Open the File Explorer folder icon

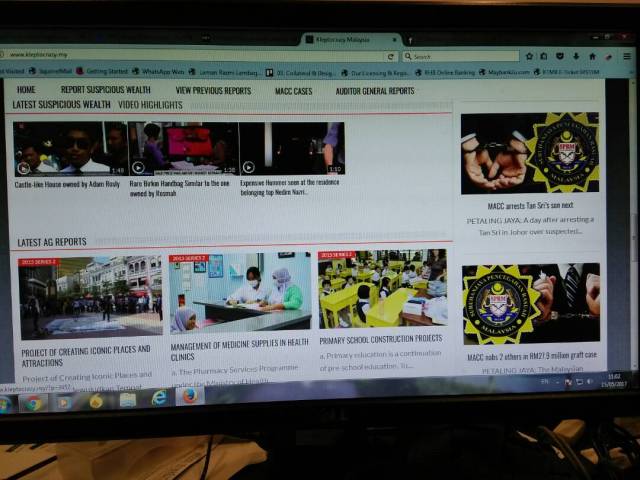click(x=128, y=400)
